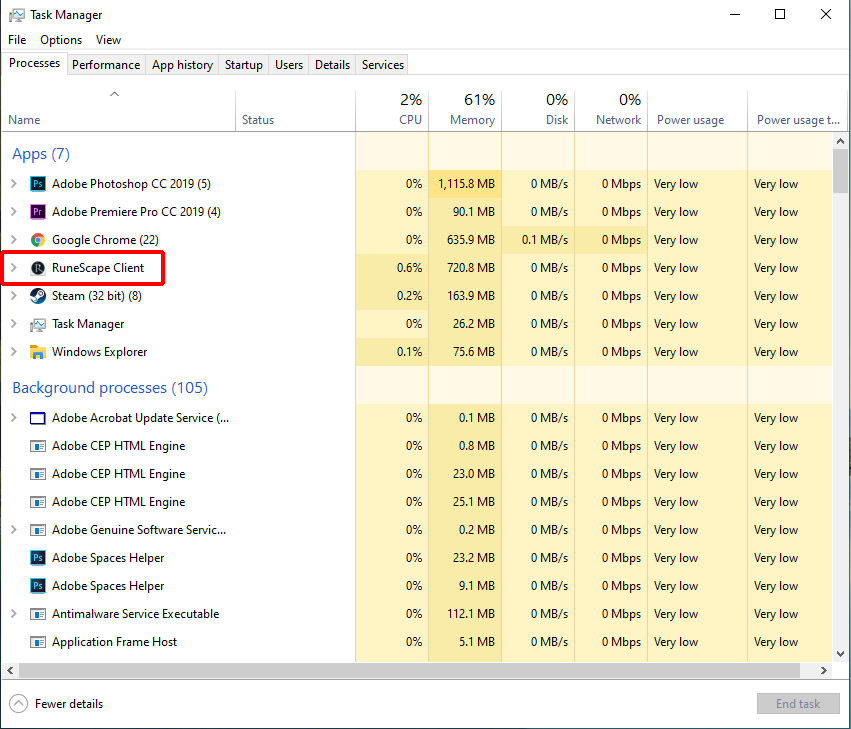851x729 pixels.
Task: Click the horizontal scrollbar left arrow
Action: tap(10, 671)
